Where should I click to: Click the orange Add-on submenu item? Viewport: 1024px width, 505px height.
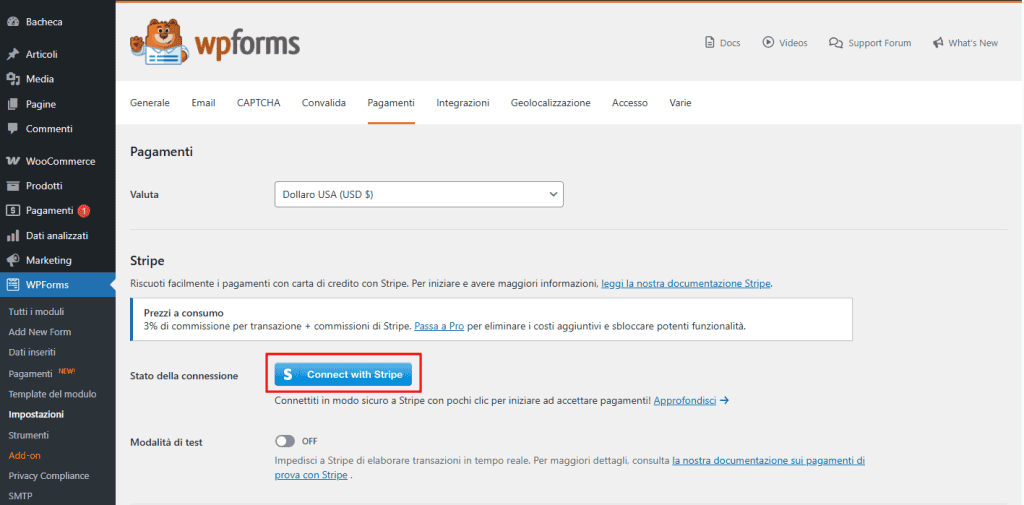point(25,455)
